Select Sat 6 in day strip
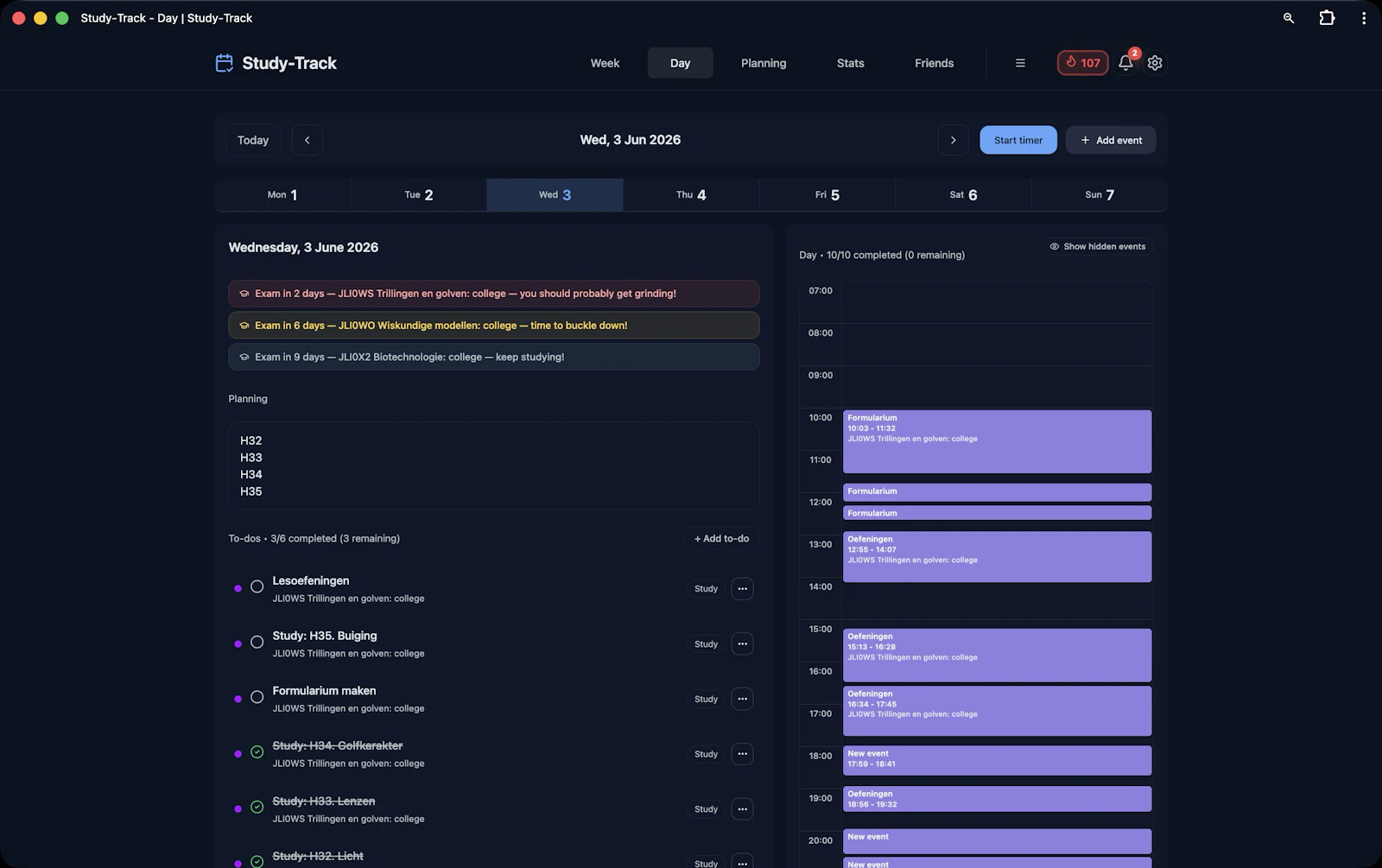Image resolution: width=1382 pixels, height=868 pixels. click(x=963, y=195)
